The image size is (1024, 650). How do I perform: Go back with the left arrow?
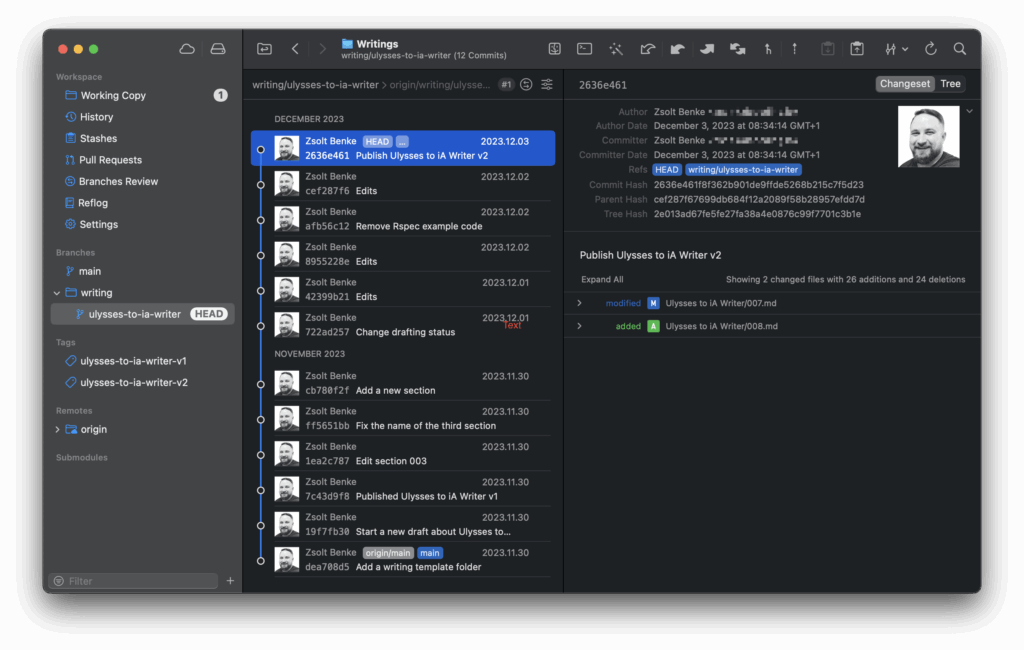pyautogui.click(x=295, y=49)
